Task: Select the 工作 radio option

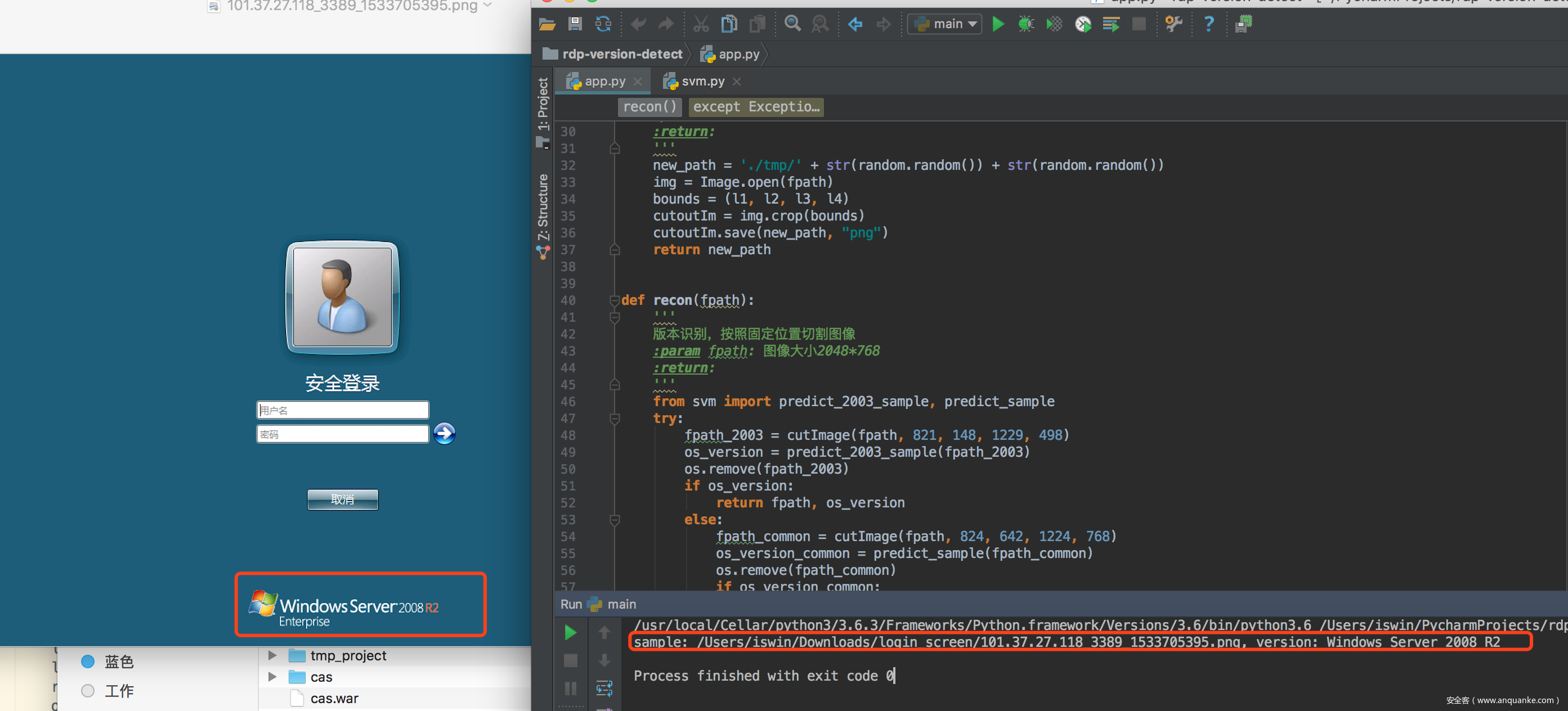Action: click(88, 690)
